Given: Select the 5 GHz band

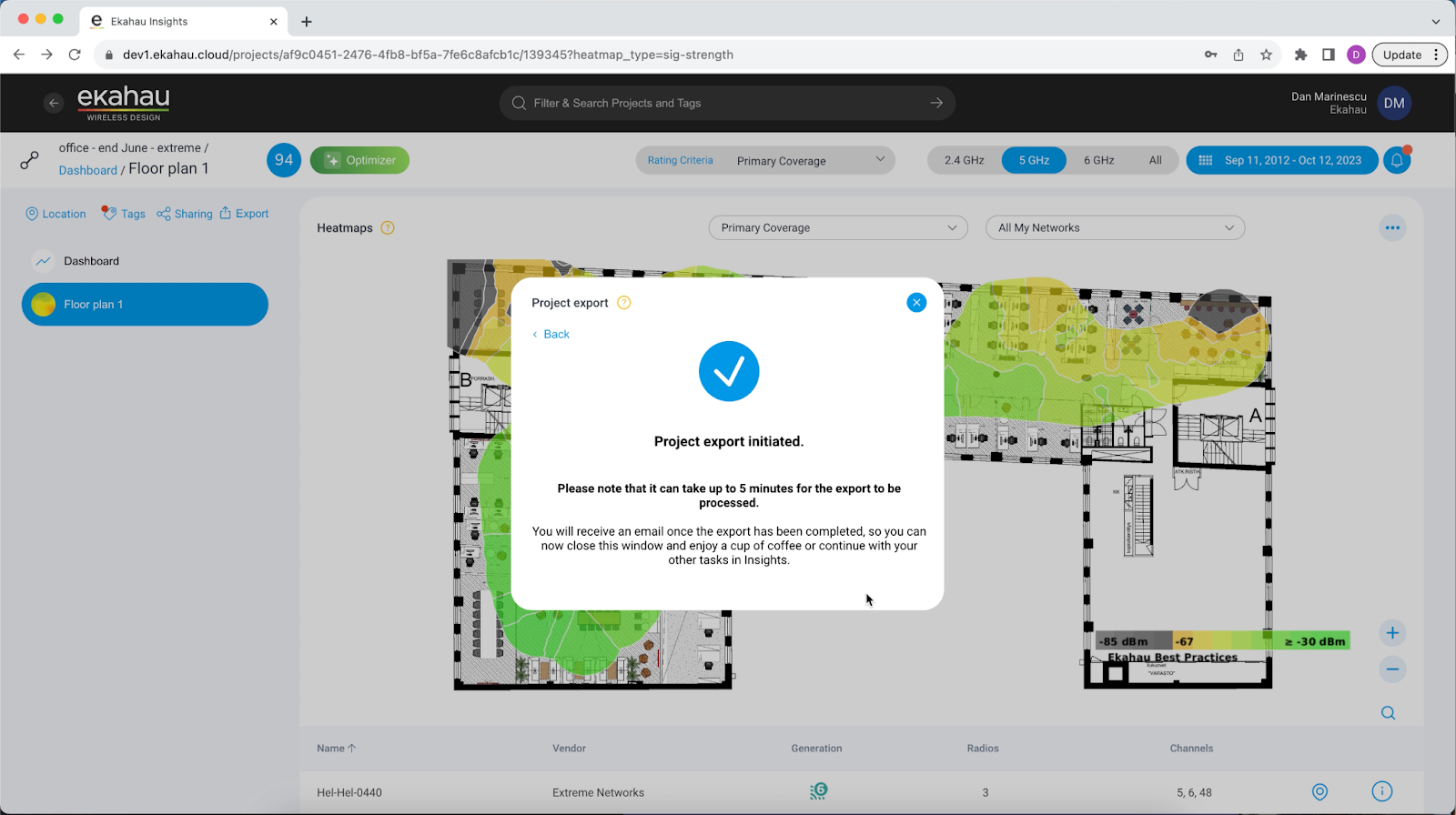Looking at the screenshot, I should click(x=1034, y=160).
